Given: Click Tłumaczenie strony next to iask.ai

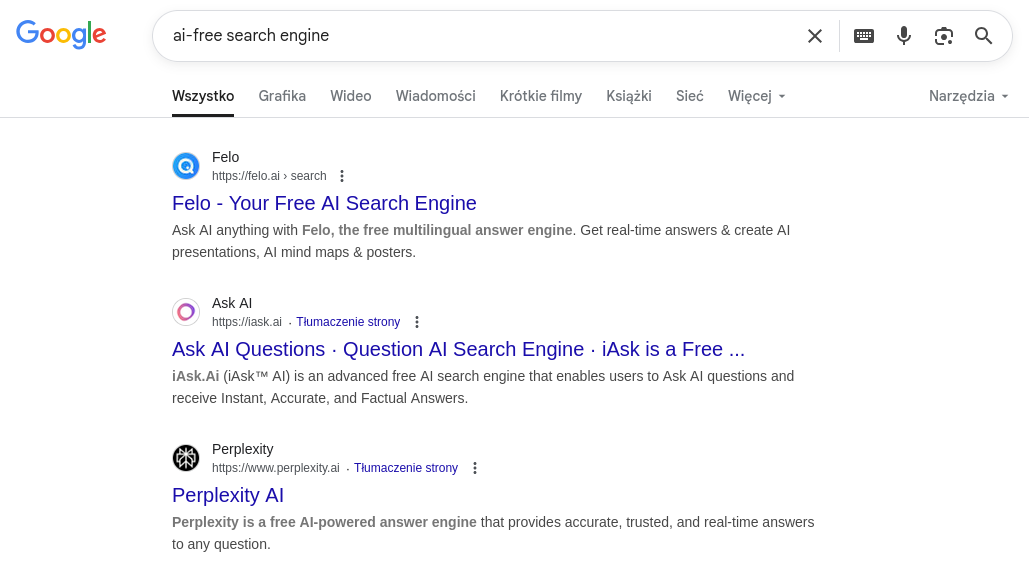Looking at the screenshot, I should click(x=348, y=322).
